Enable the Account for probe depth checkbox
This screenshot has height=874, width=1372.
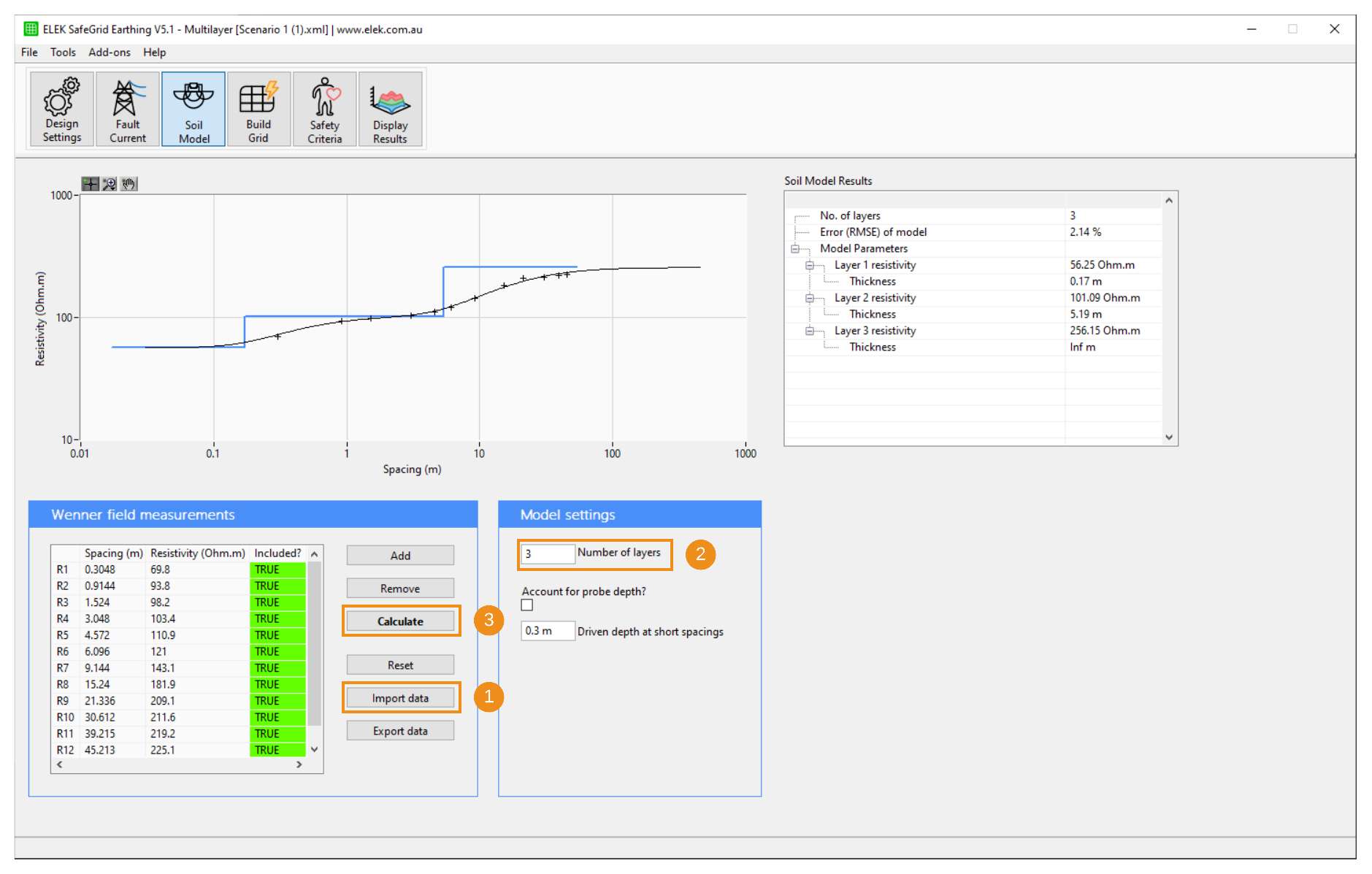coord(526,605)
